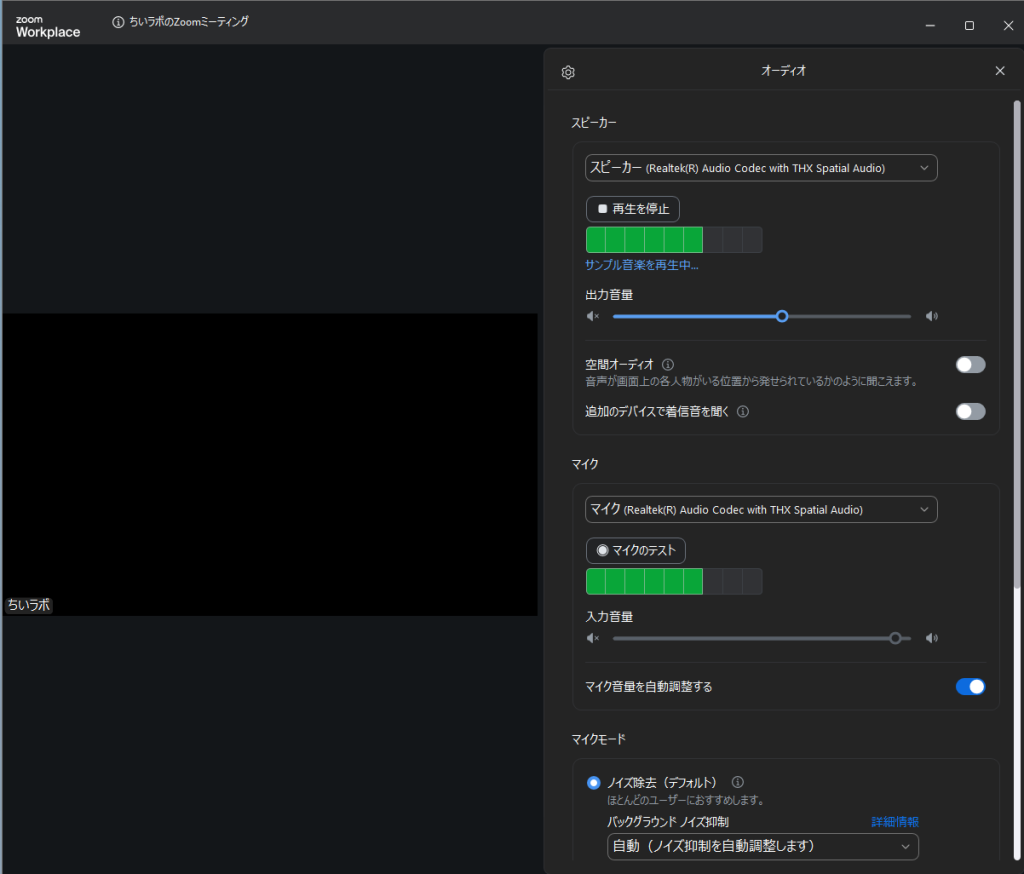1024x874 pixels.
Task: Show info for 空間オーディオ
Action: pos(667,364)
